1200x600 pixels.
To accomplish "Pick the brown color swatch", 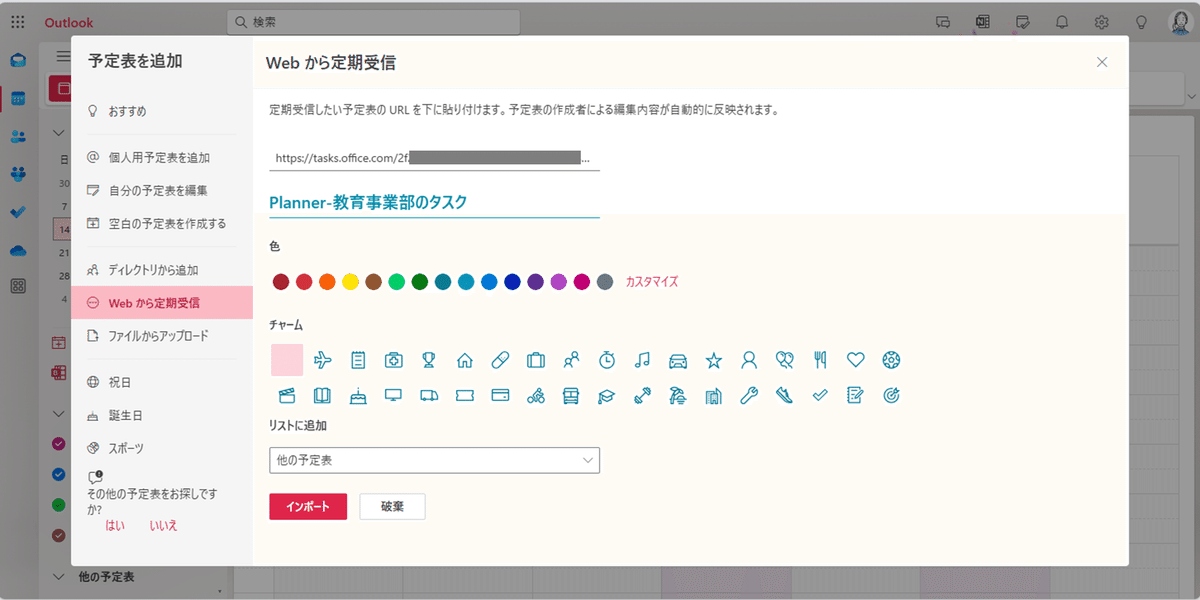I will click(x=373, y=282).
